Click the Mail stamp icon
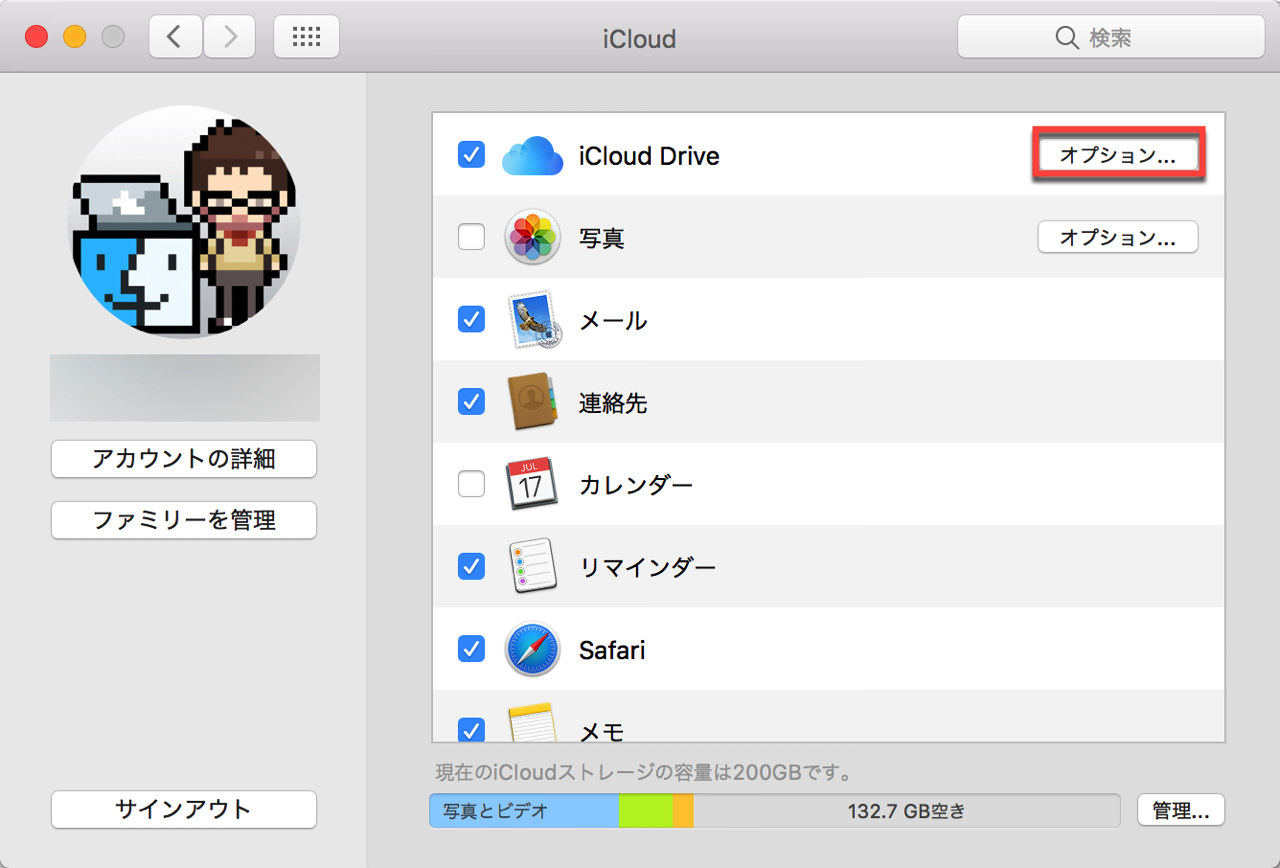The width and height of the screenshot is (1280, 868). click(x=533, y=320)
